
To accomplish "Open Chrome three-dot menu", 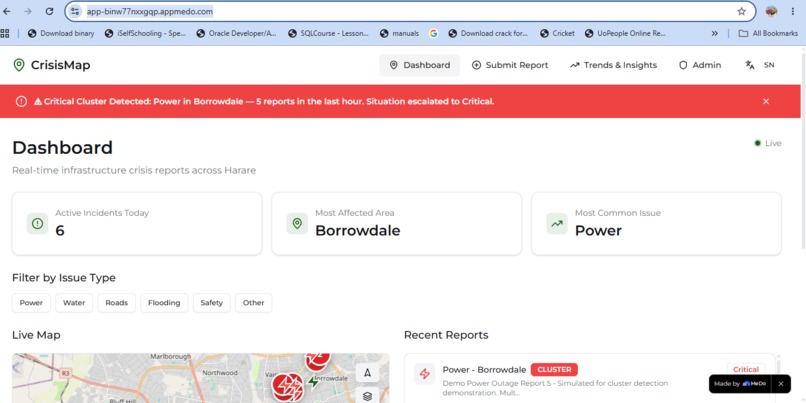I will tap(793, 11).
